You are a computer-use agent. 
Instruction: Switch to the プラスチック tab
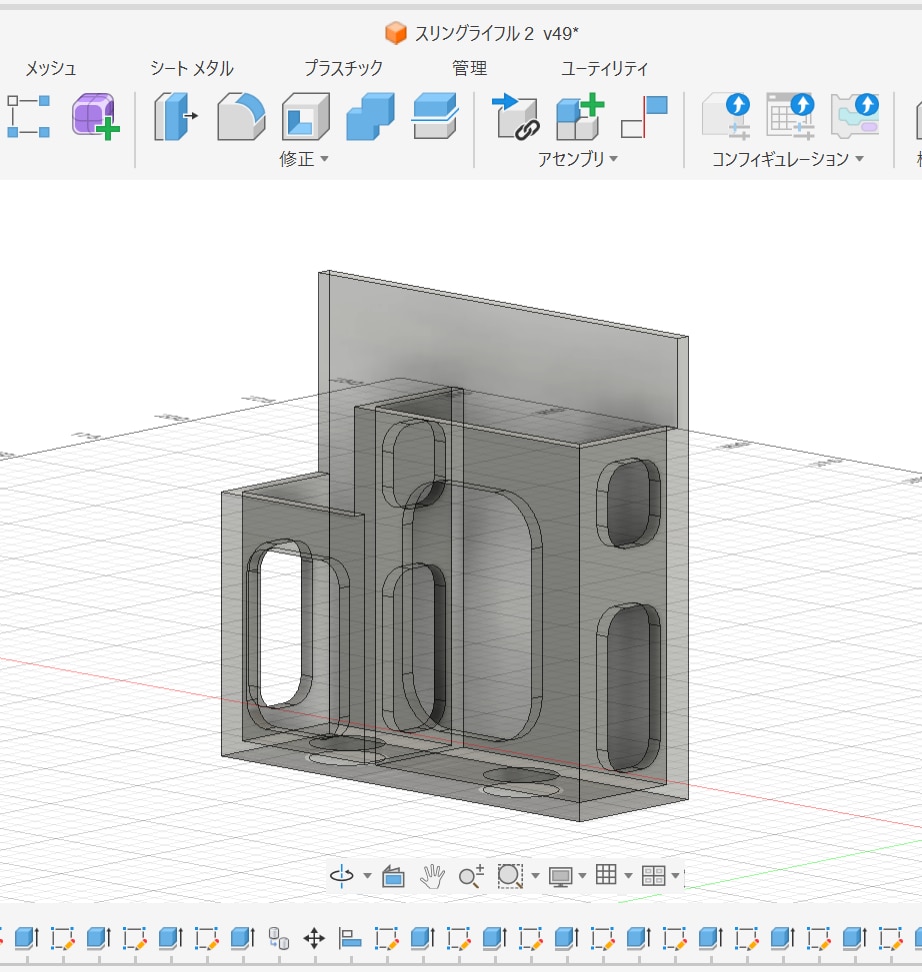[x=343, y=68]
